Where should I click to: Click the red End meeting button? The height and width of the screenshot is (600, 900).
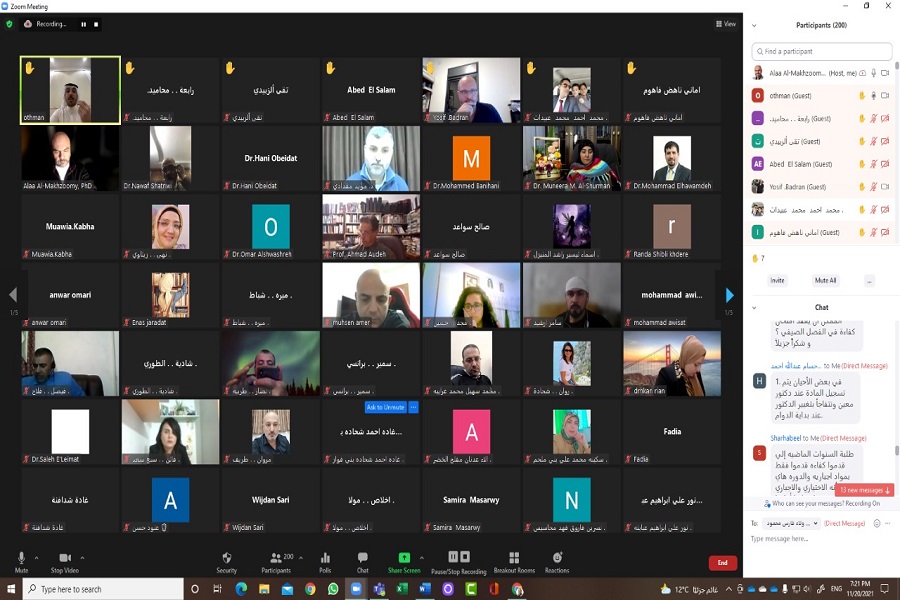[x=723, y=563]
